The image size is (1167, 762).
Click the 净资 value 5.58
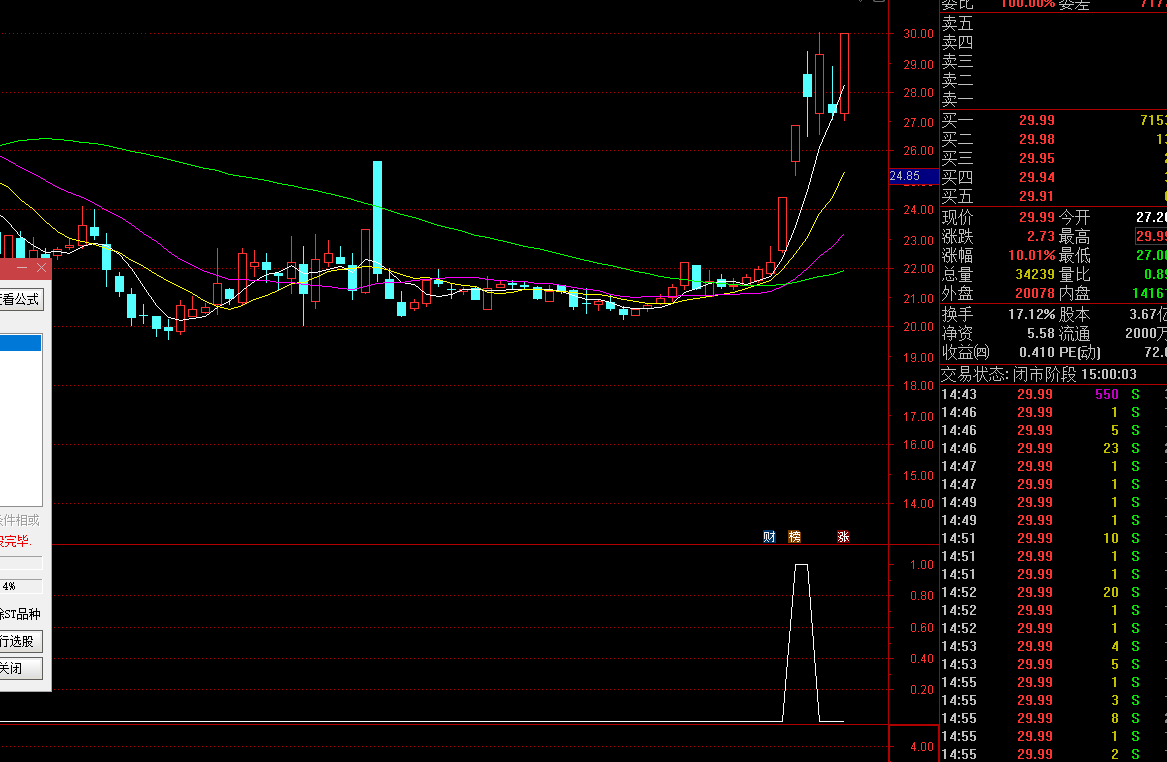click(1040, 333)
